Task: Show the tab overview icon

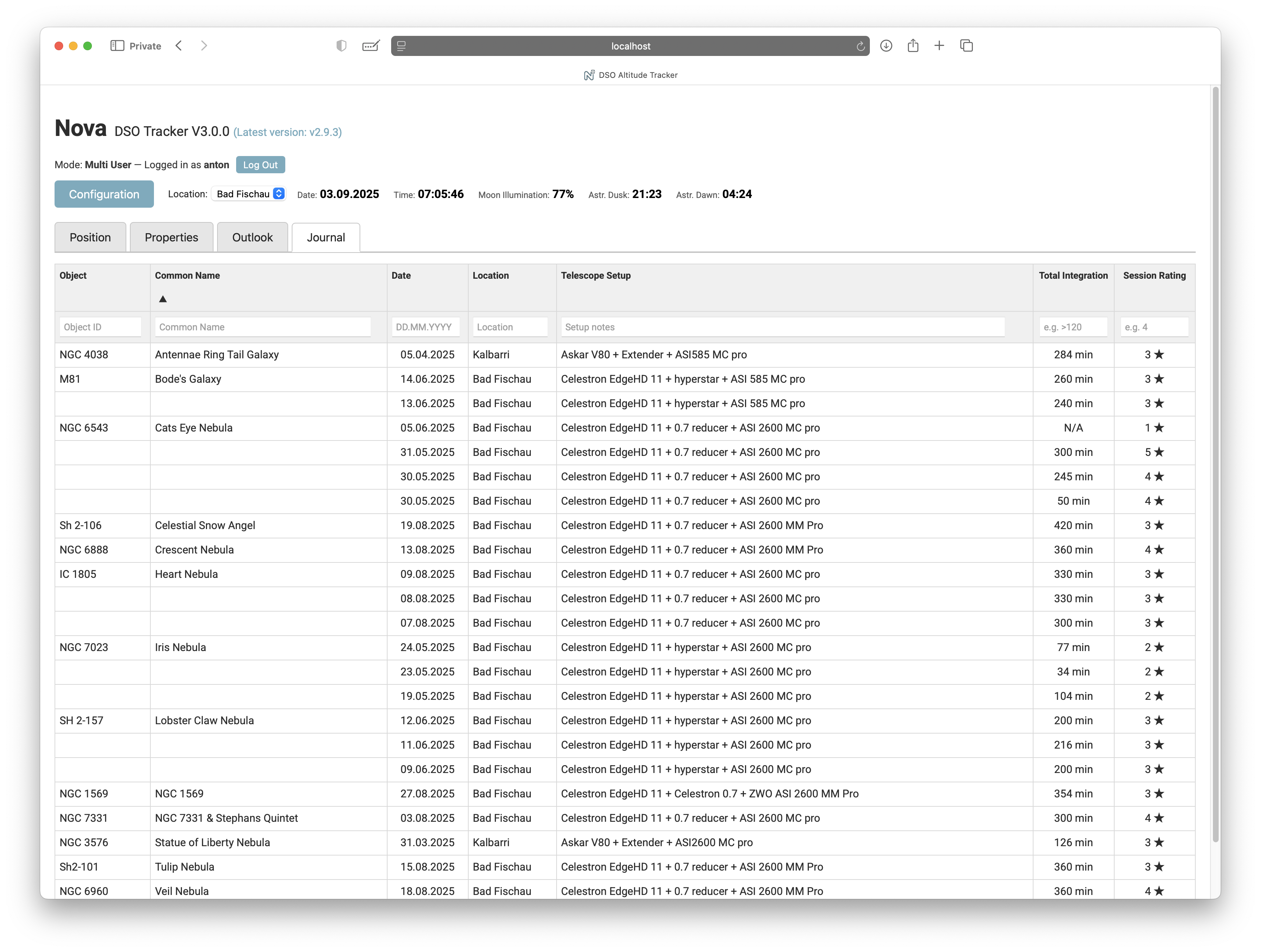Action: click(x=966, y=46)
